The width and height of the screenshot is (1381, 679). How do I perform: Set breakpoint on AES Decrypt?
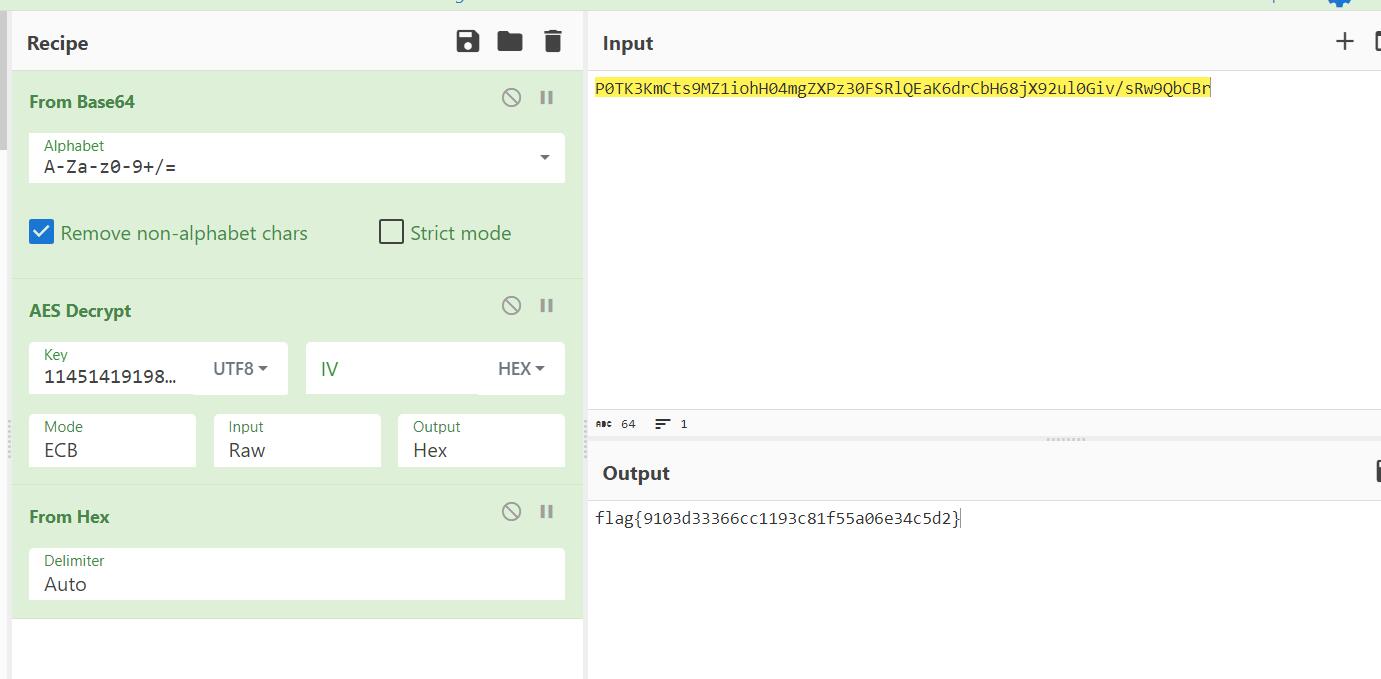546,306
